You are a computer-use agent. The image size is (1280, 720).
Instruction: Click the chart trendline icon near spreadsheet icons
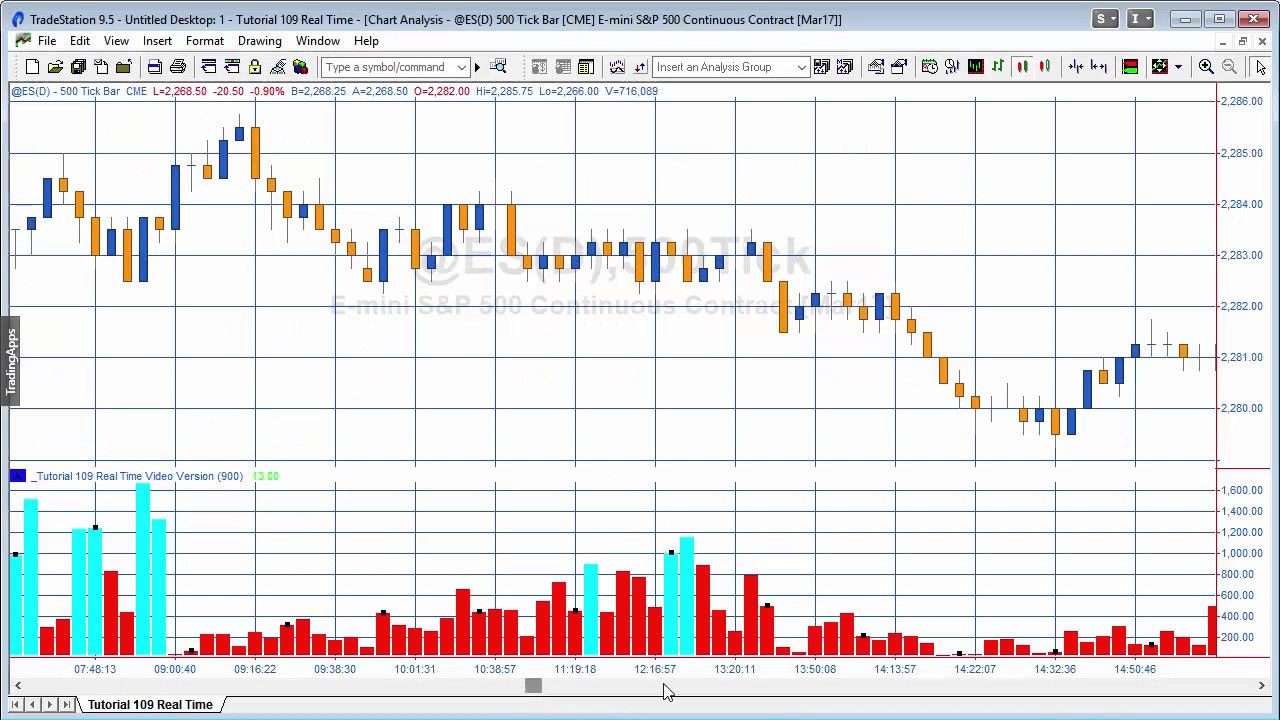617,67
